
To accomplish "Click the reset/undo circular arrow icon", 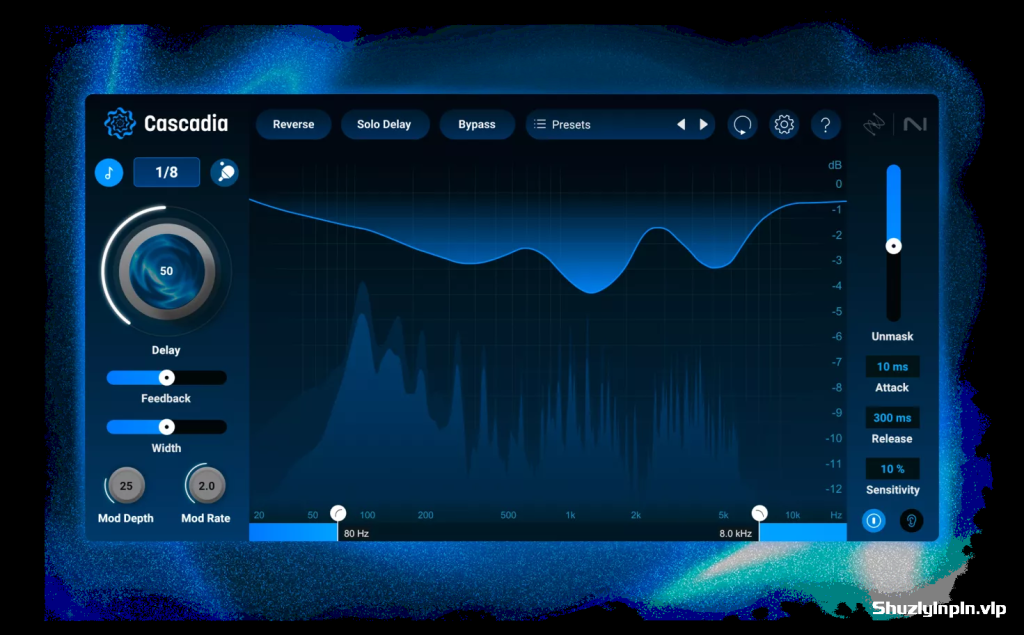I will 743,125.
